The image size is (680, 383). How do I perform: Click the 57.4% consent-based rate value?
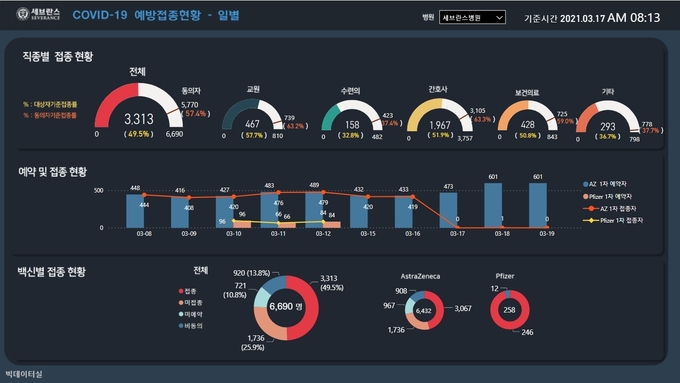[x=196, y=114]
